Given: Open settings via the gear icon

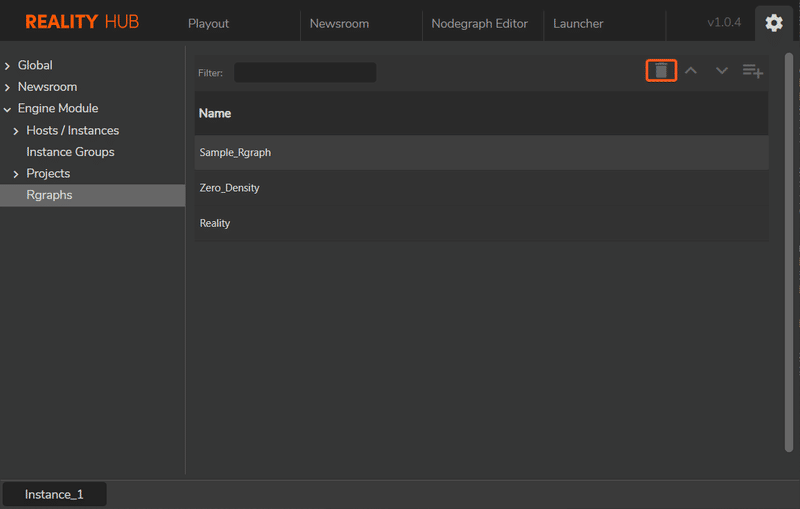Looking at the screenshot, I should pyautogui.click(x=774, y=23).
